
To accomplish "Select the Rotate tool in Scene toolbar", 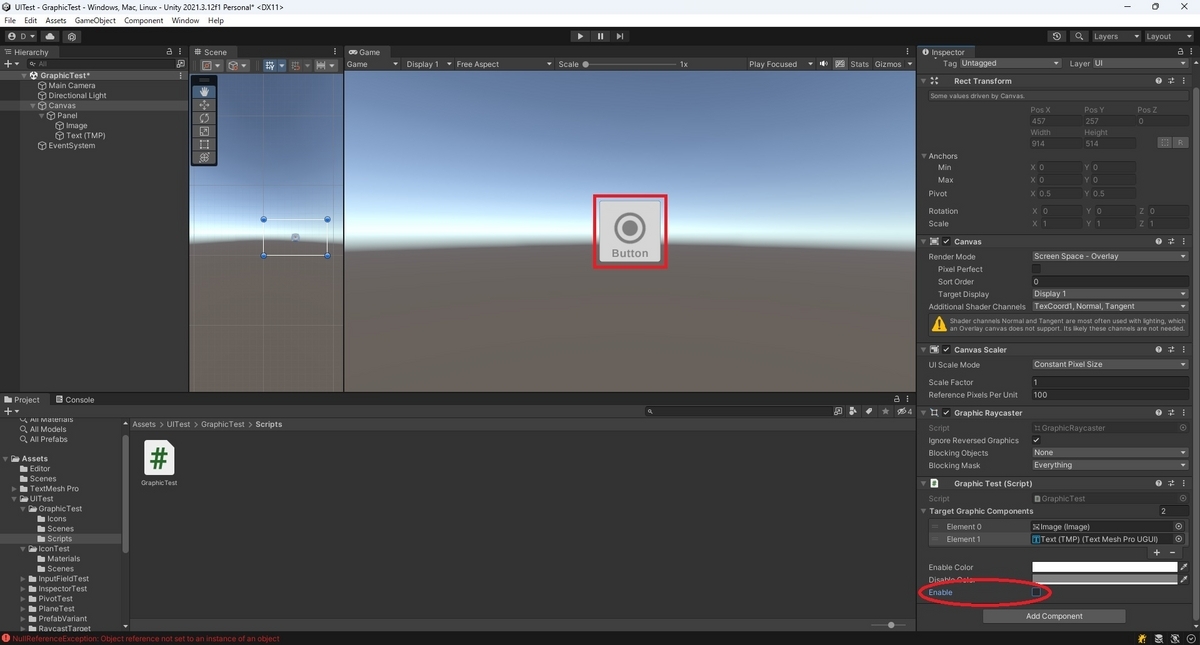I will point(204,118).
